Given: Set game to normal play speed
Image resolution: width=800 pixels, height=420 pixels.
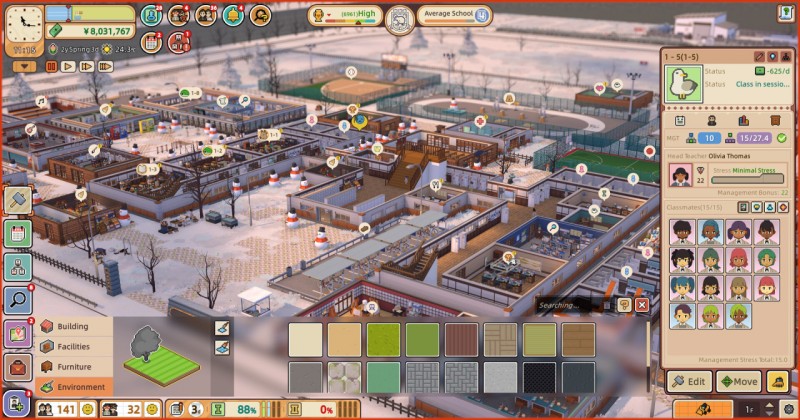Looking at the screenshot, I should pyautogui.click(x=68, y=66).
